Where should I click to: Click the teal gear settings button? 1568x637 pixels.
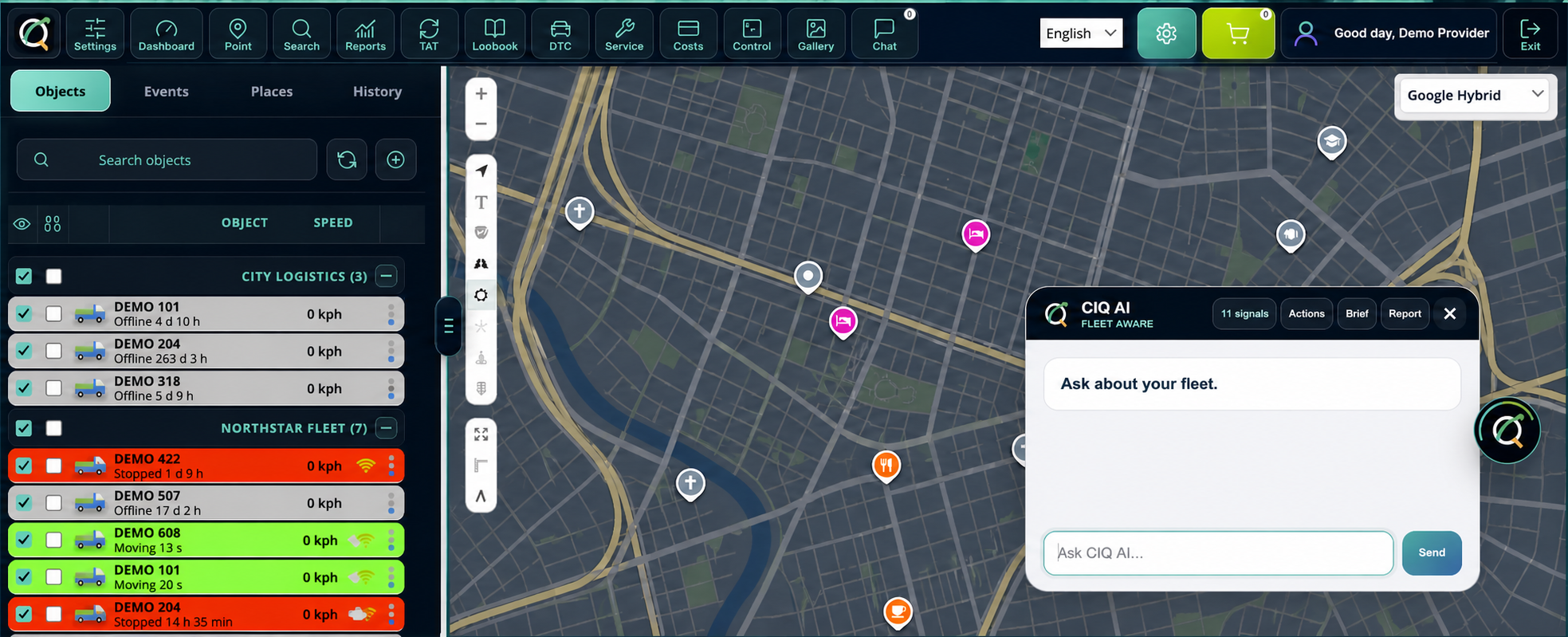tap(1166, 33)
